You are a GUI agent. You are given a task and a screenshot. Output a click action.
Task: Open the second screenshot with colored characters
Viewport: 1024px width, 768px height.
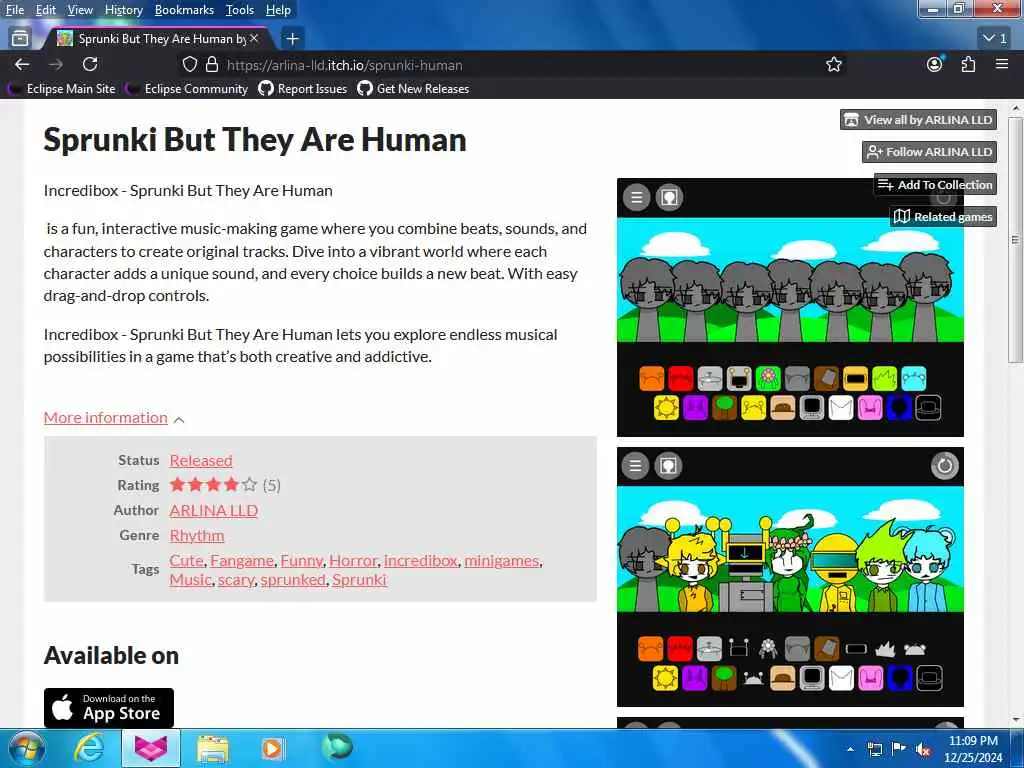[x=790, y=577]
